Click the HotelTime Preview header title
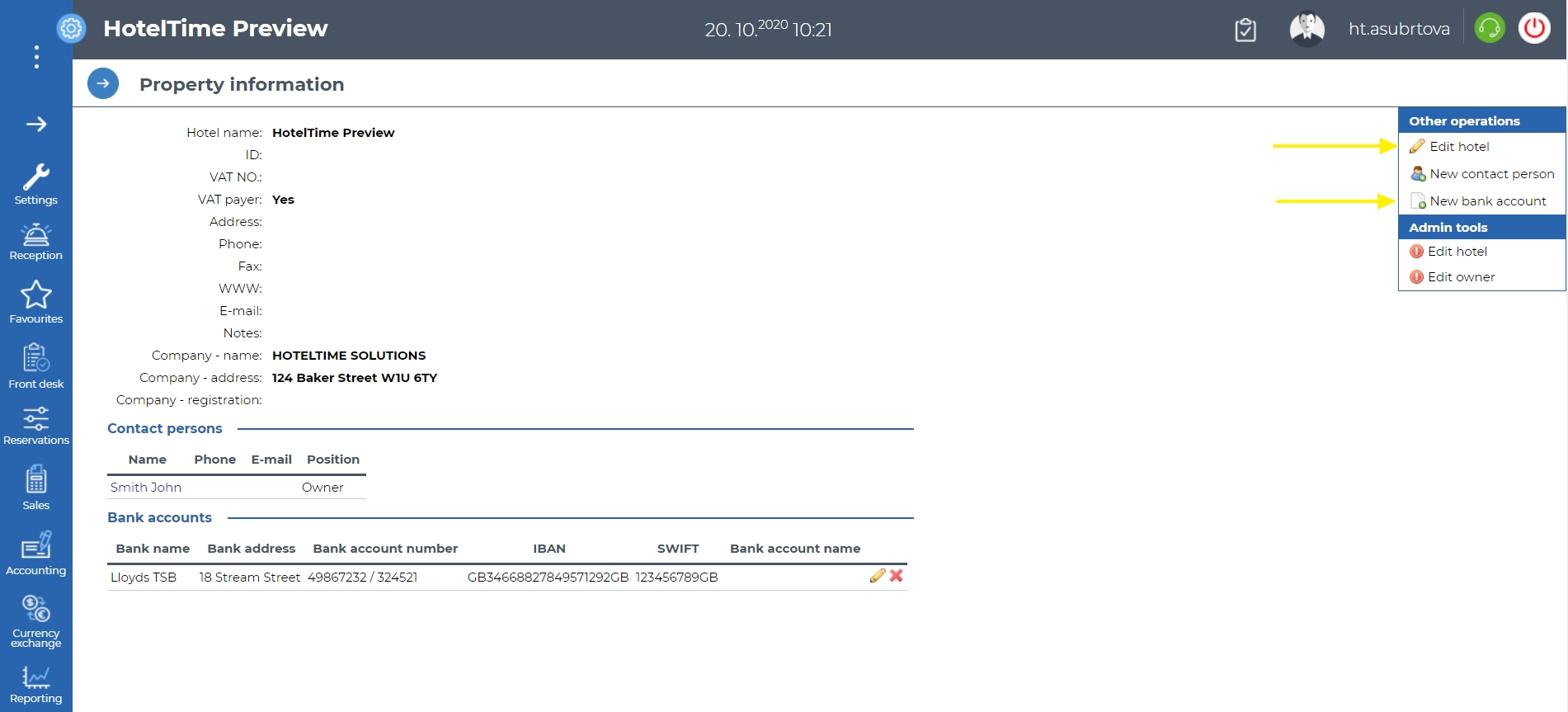Screen dimensions: 1568x712 pos(215,28)
